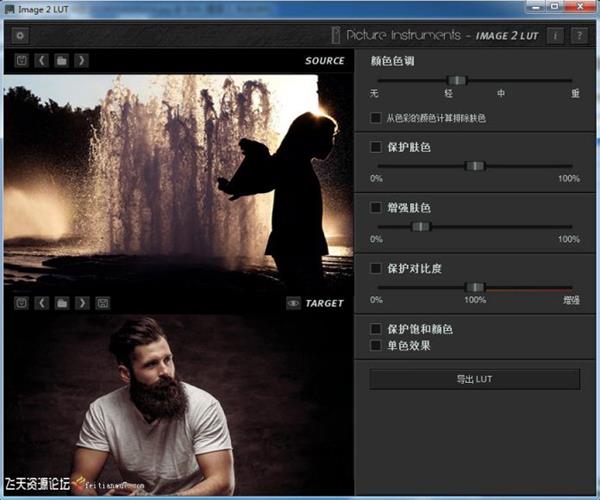This screenshot has width=600, height=500.
Task: Enable the 保护肤色 checkbox
Action: click(x=376, y=147)
